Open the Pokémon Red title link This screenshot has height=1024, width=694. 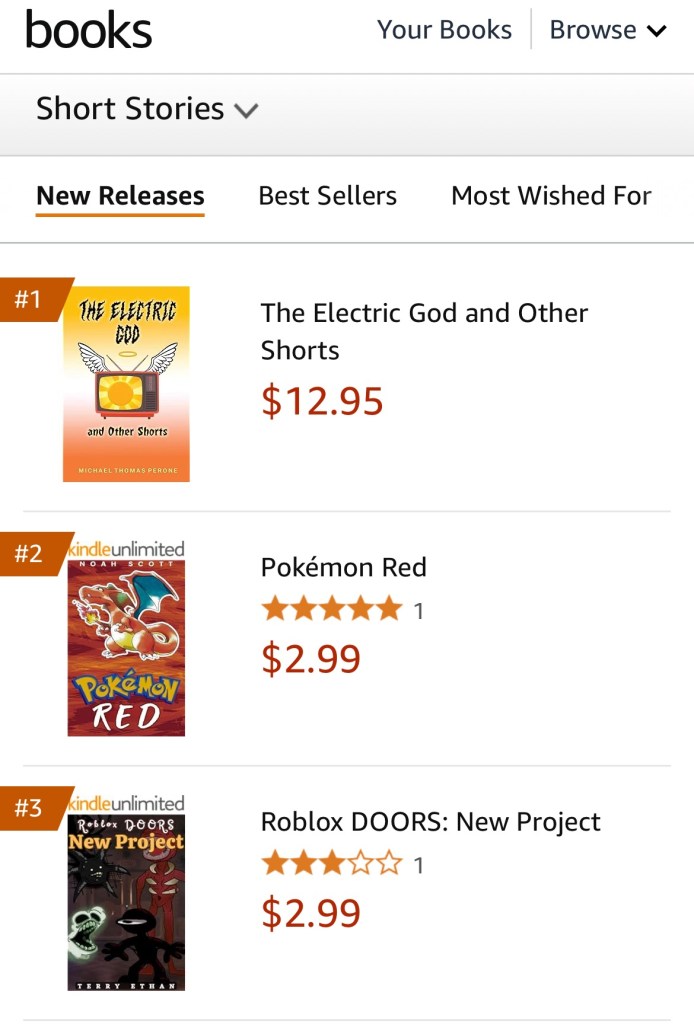(343, 567)
